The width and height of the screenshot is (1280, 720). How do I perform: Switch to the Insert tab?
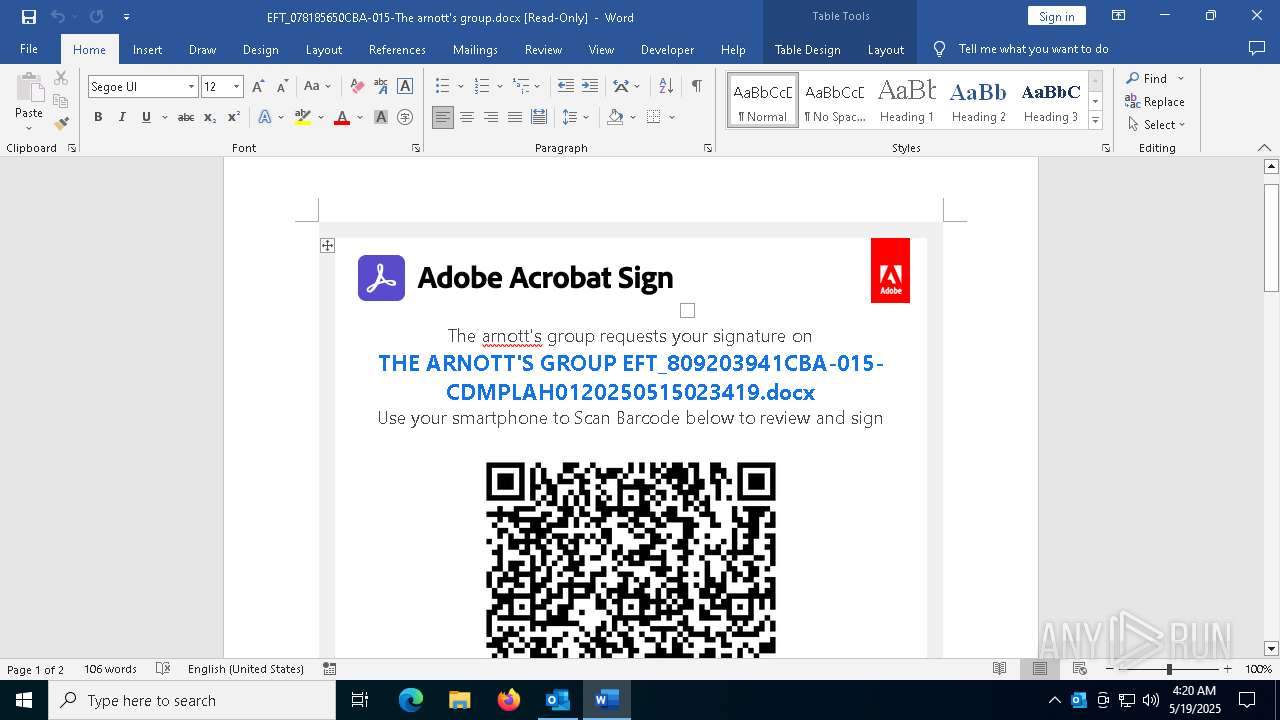pyautogui.click(x=147, y=49)
